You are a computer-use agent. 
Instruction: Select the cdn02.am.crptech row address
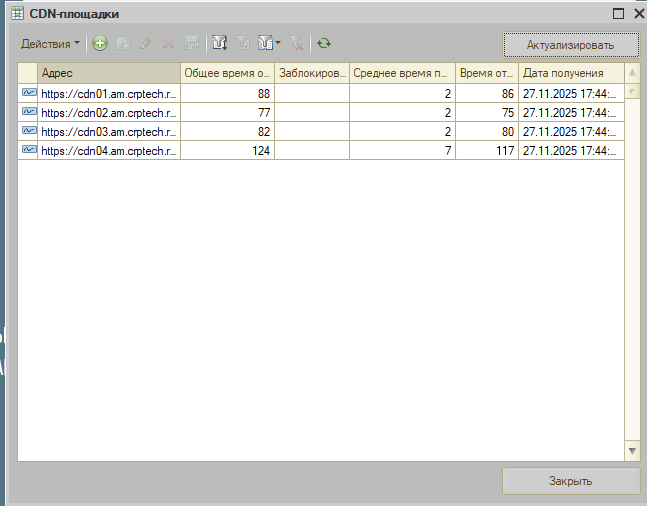tap(109, 112)
